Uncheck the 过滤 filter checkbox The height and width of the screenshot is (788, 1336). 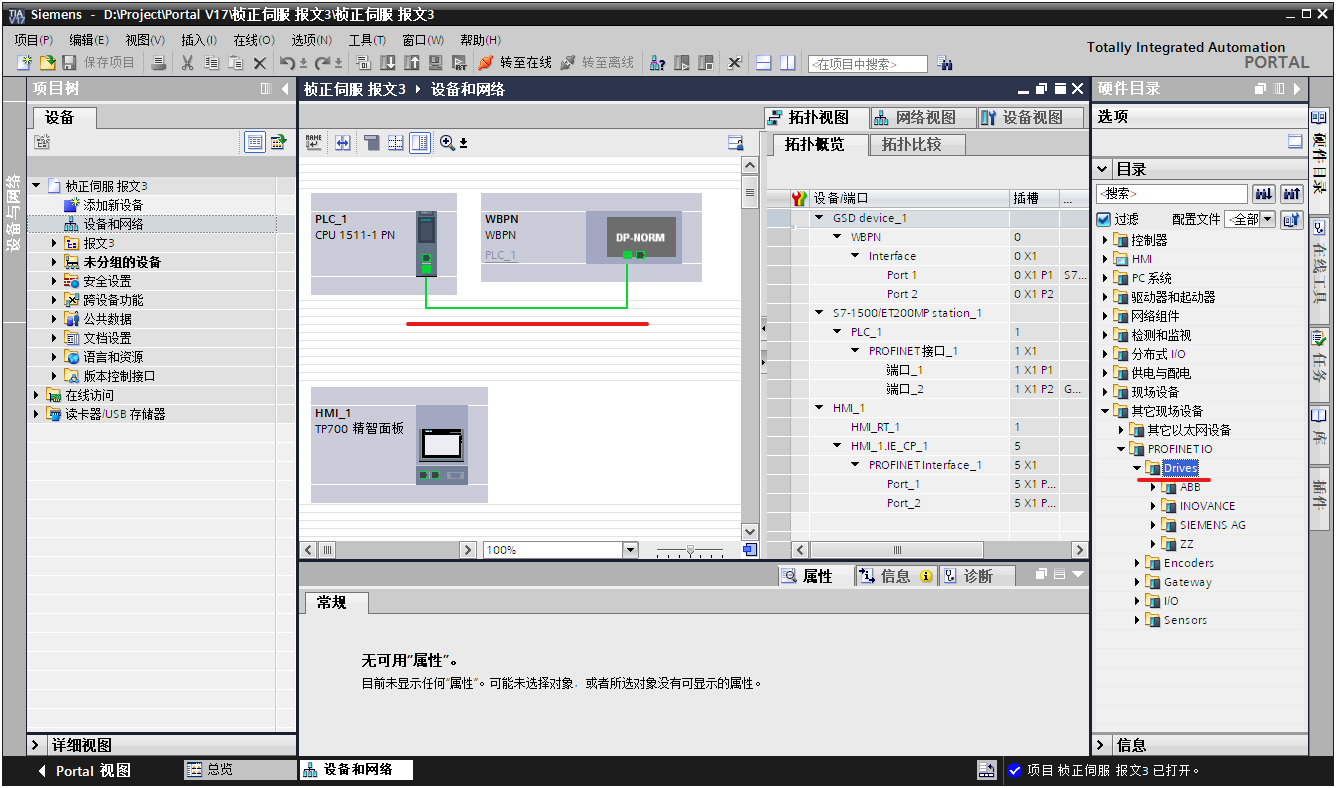pyautogui.click(x=1103, y=219)
